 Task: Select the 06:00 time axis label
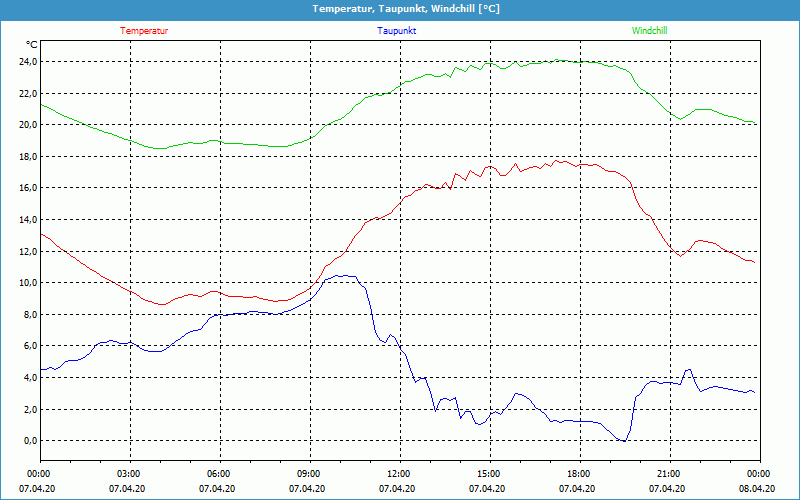(x=218, y=474)
